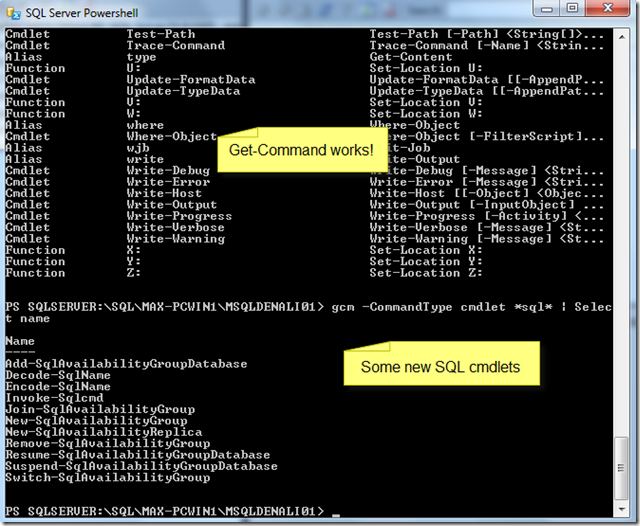Click the scrollbar up arrow

click(x=621, y=37)
